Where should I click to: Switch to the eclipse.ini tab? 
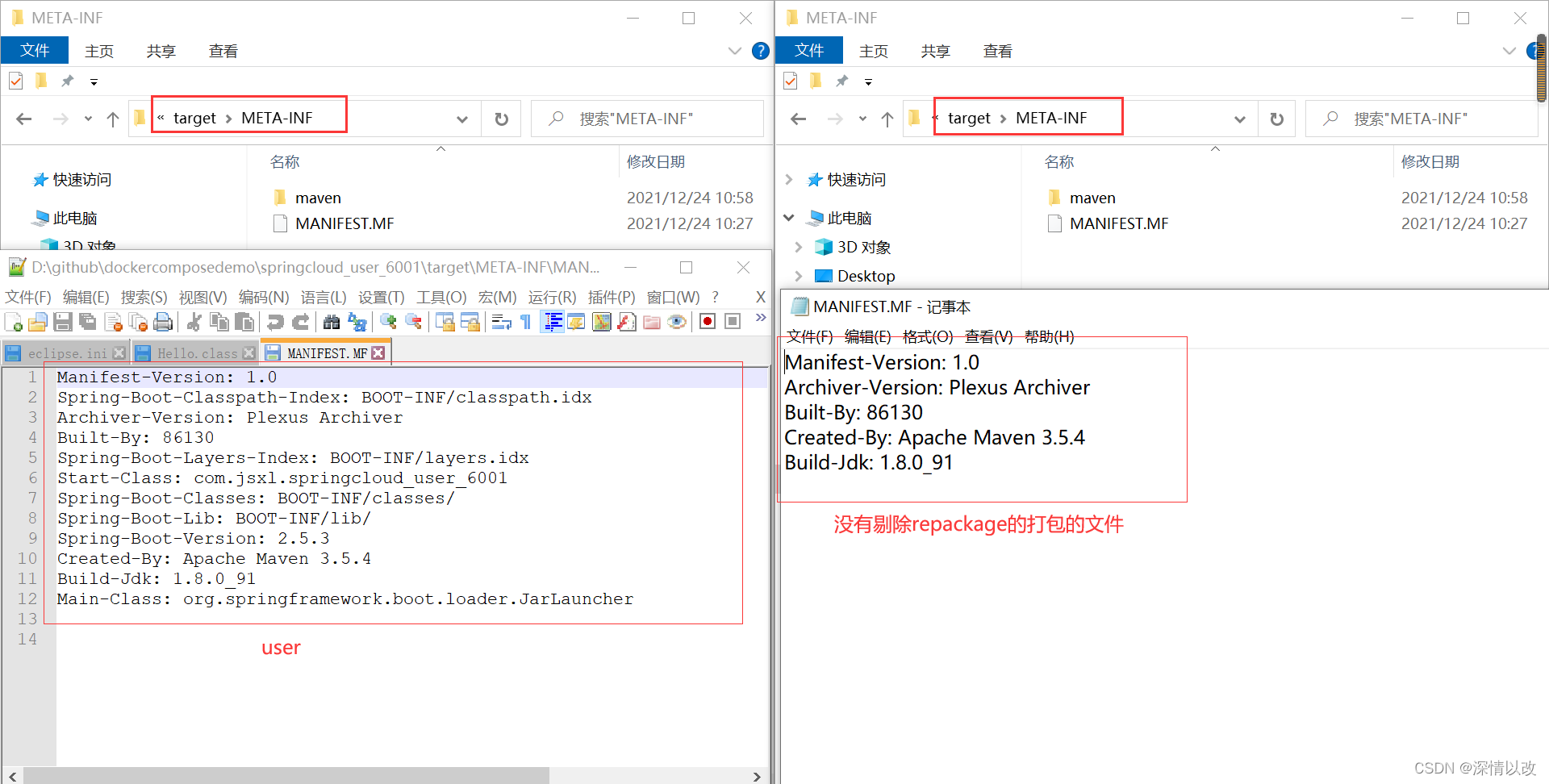(66, 353)
